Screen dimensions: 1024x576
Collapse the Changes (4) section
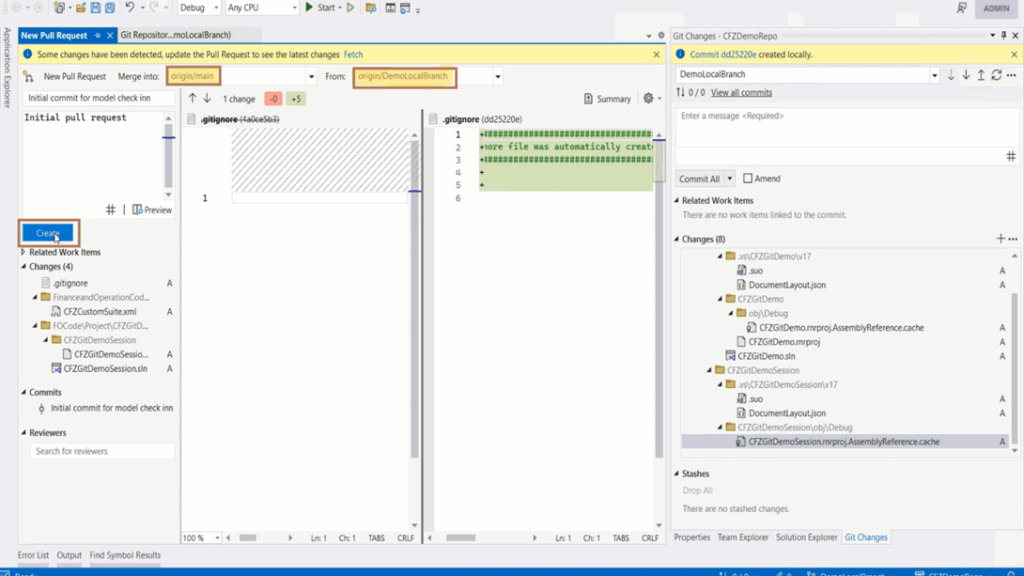(24, 266)
